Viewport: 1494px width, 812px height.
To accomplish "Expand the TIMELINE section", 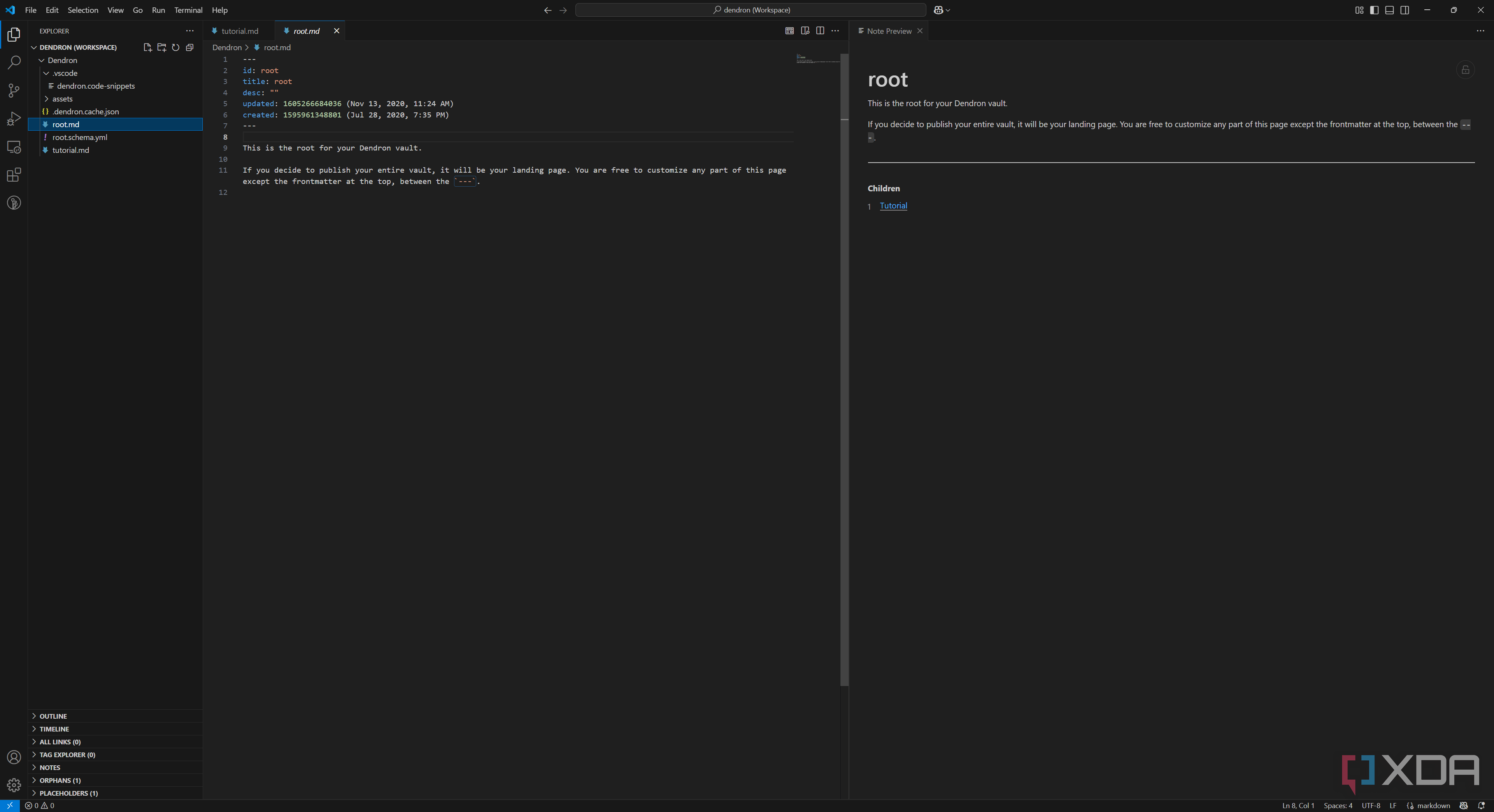I will coord(116,729).
